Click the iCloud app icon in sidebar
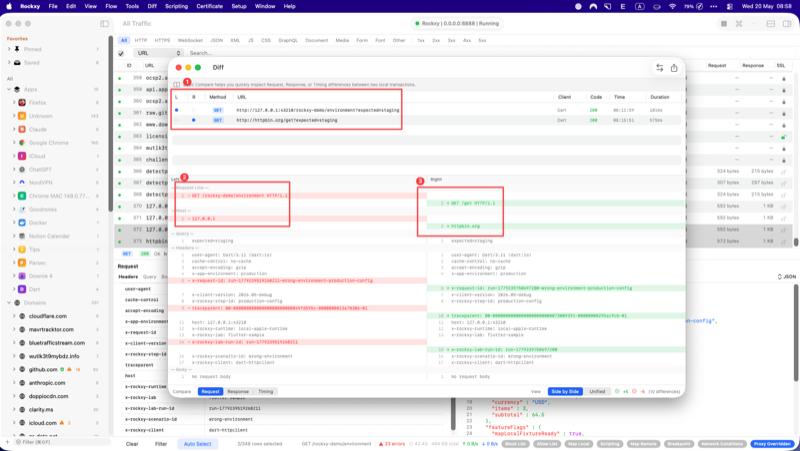Screen dimensions: 800x451 pos(22,156)
